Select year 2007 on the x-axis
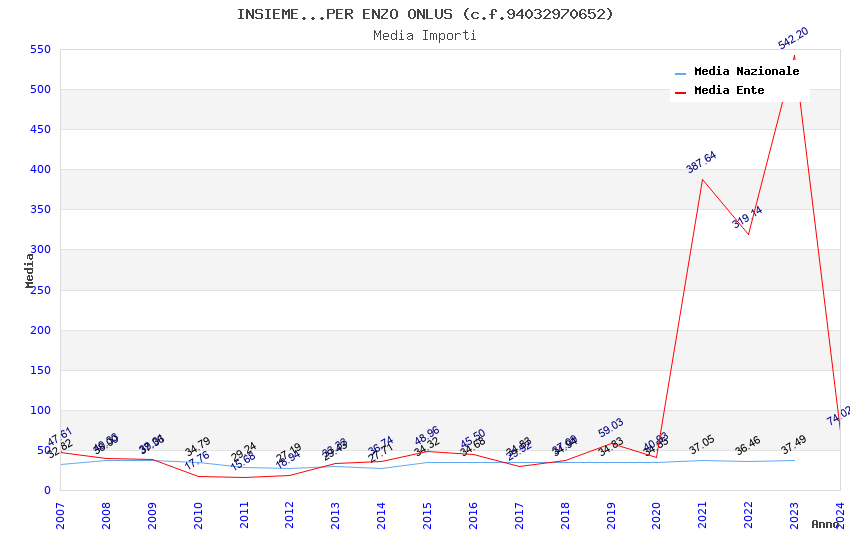The width and height of the screenshot is (850, 550). [x=60, y=515]
